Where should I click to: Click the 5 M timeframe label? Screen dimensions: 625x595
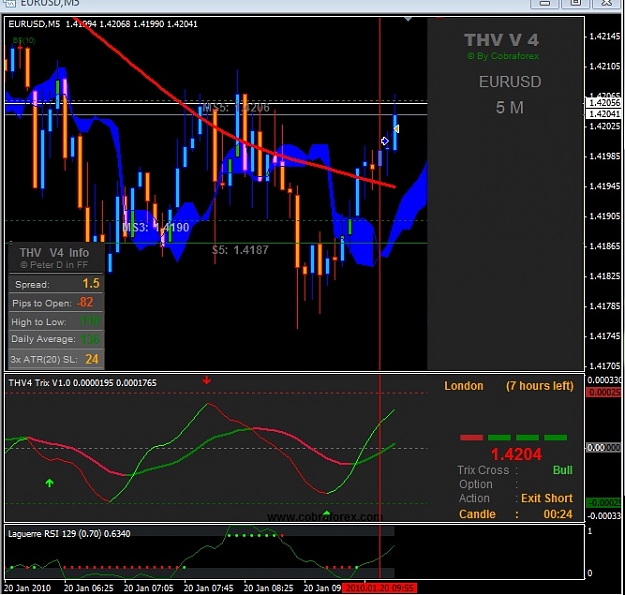coord(509,108)
